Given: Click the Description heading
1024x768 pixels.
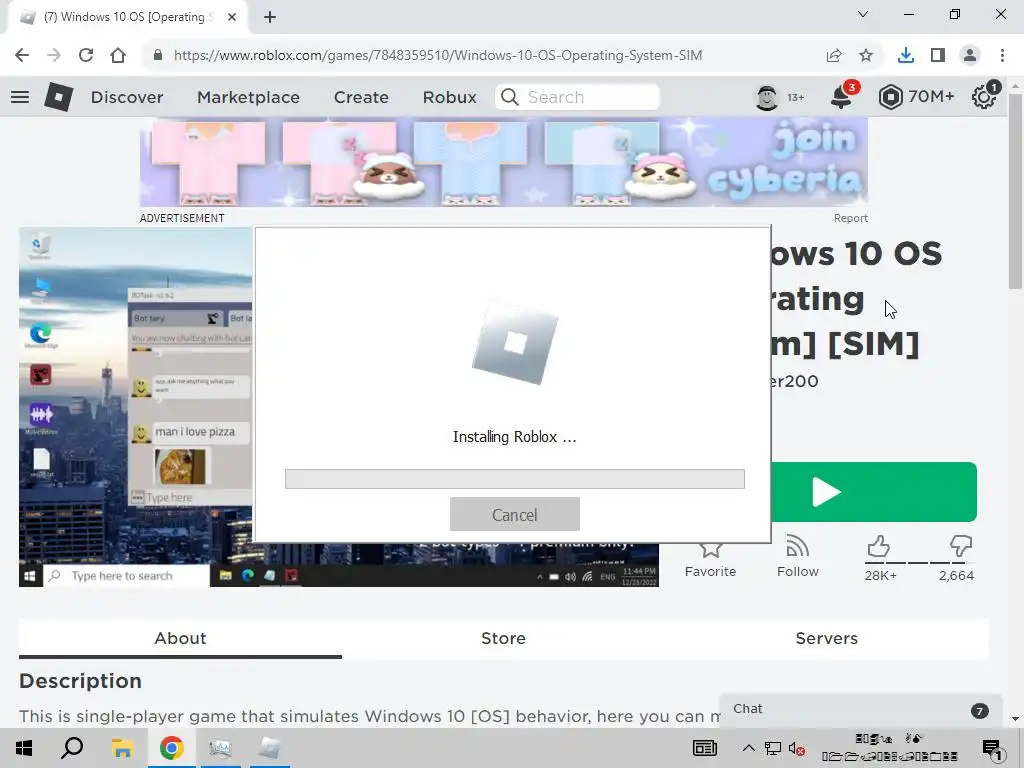Looking at the screenshot, I should pos(80,680).
